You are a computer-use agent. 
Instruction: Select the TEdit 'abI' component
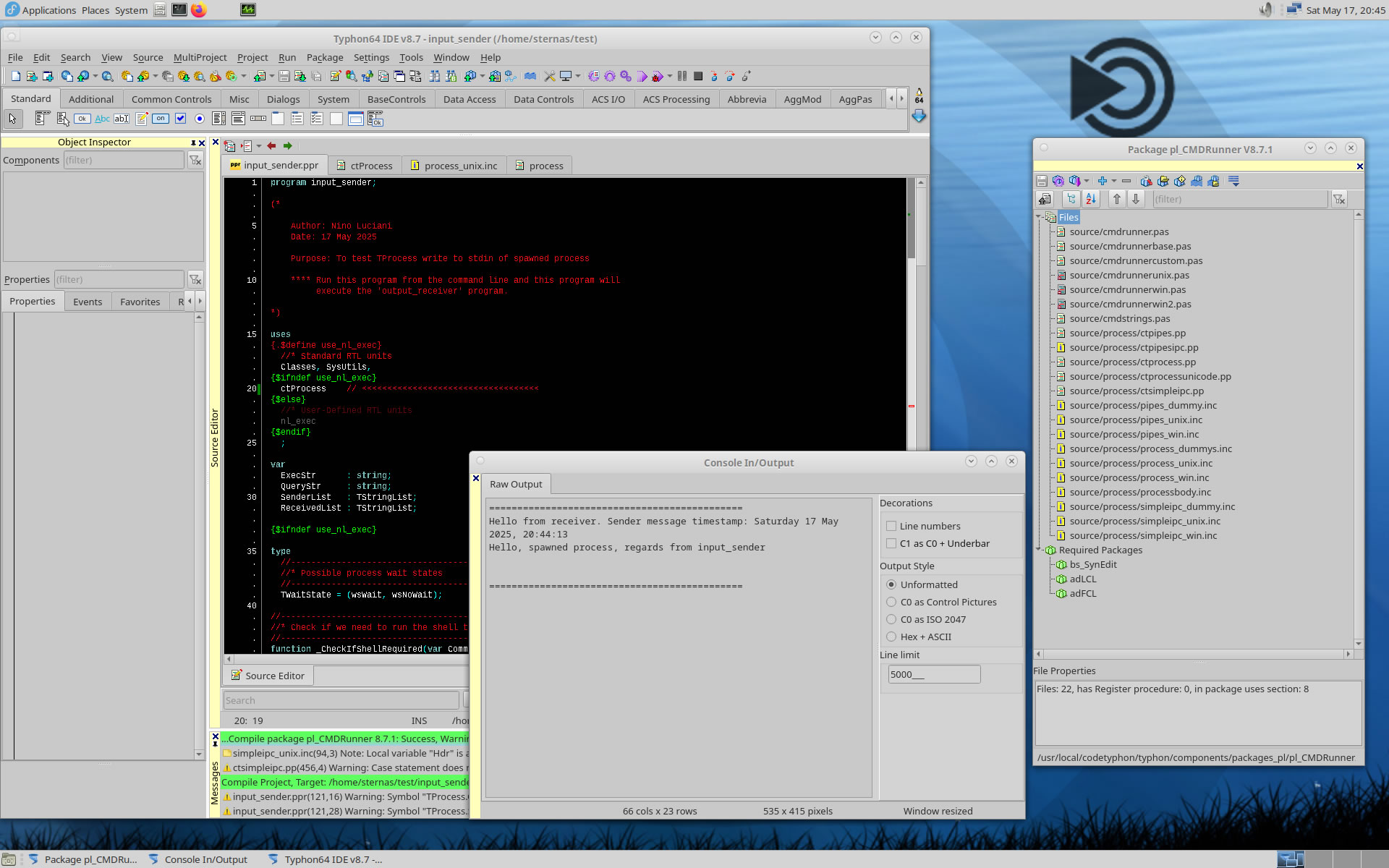(121, 119)
